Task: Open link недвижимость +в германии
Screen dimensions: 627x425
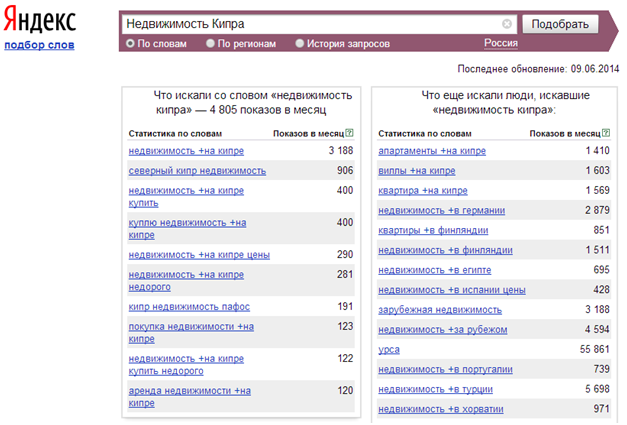Action: 441,211
